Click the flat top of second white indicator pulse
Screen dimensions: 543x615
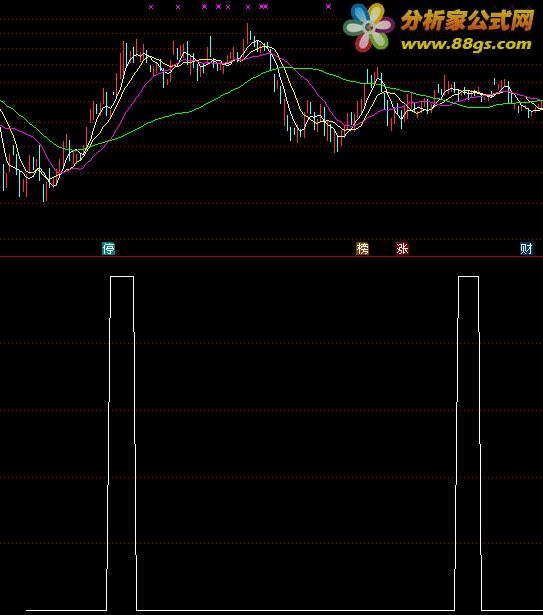pos(468,277)
